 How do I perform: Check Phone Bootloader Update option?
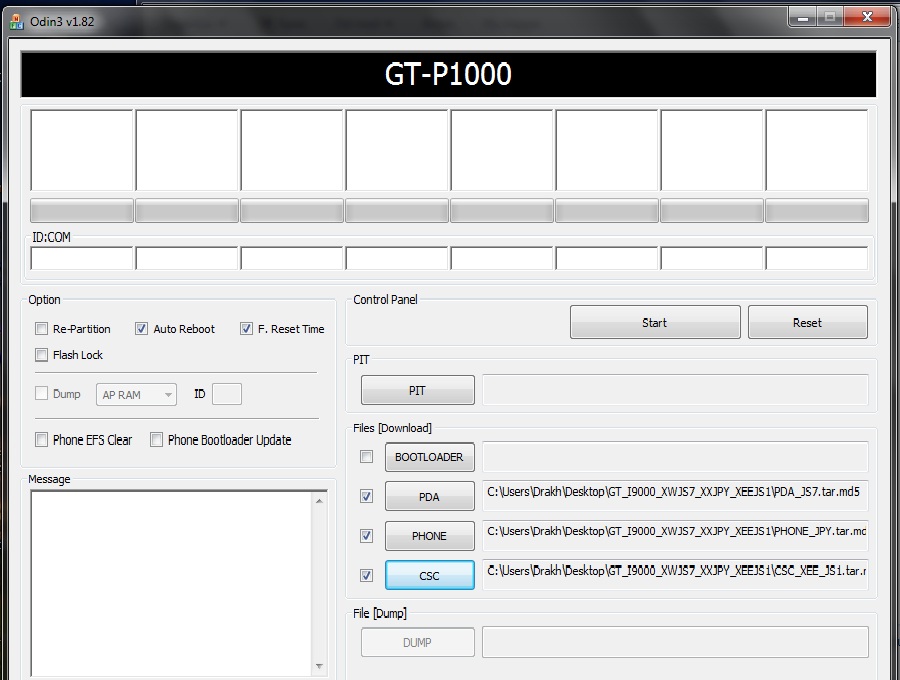tap(156, 440)
